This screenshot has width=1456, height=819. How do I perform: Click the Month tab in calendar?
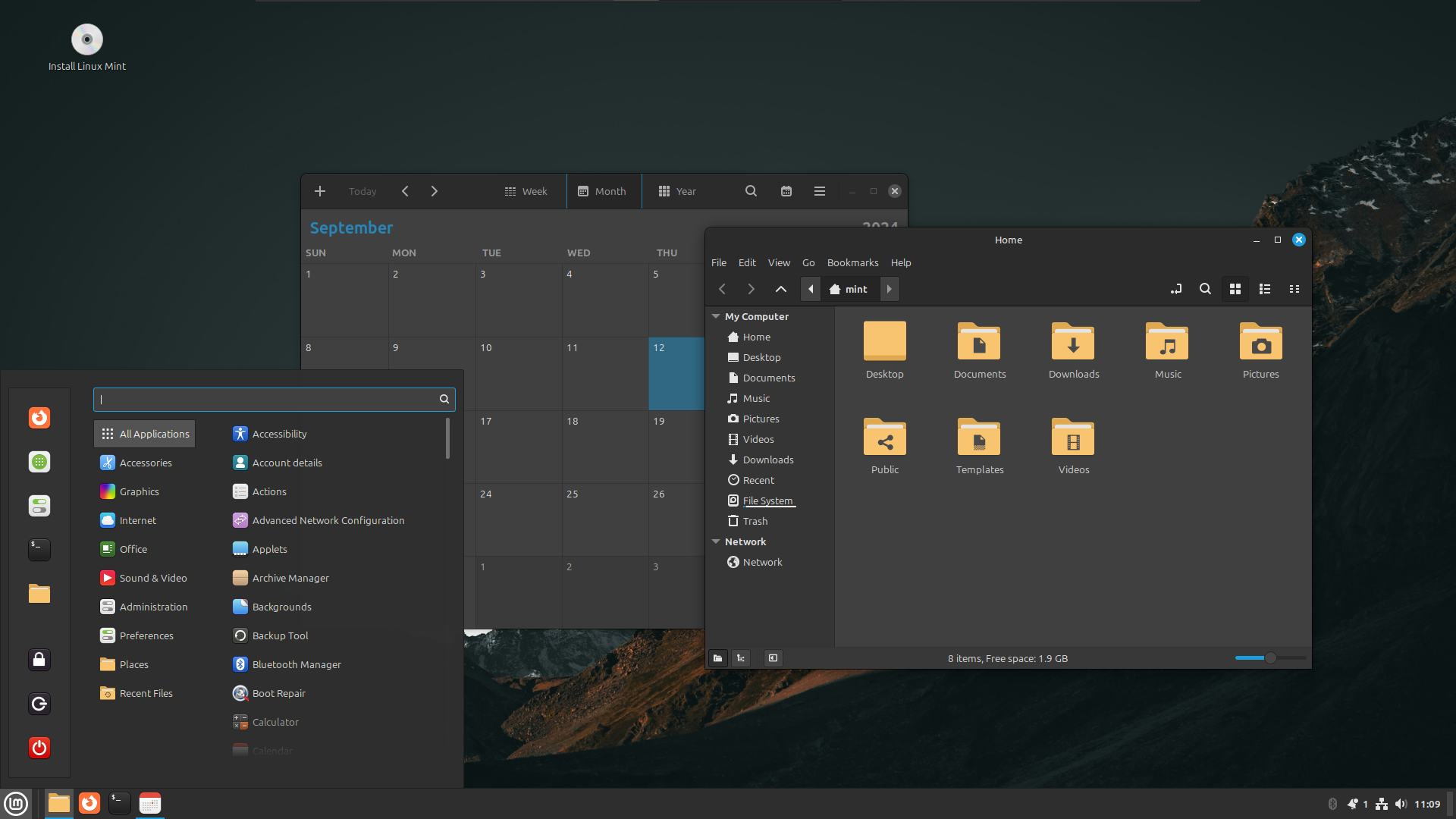[x=601, y=191]
